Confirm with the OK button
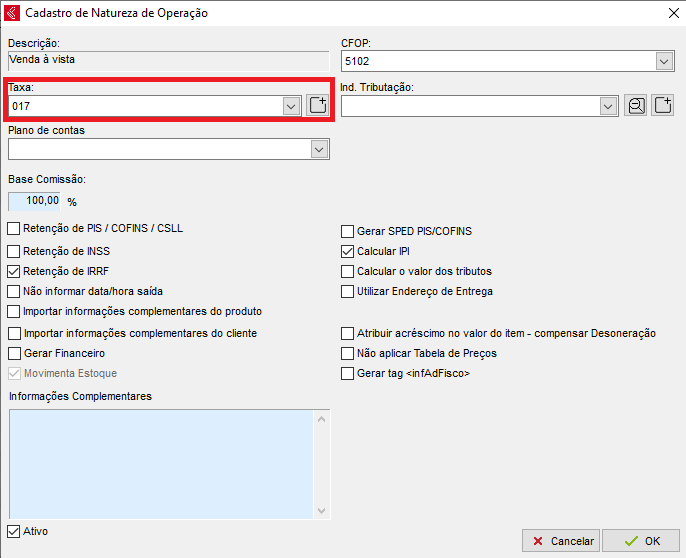The image size is (686, 558). 640,541
